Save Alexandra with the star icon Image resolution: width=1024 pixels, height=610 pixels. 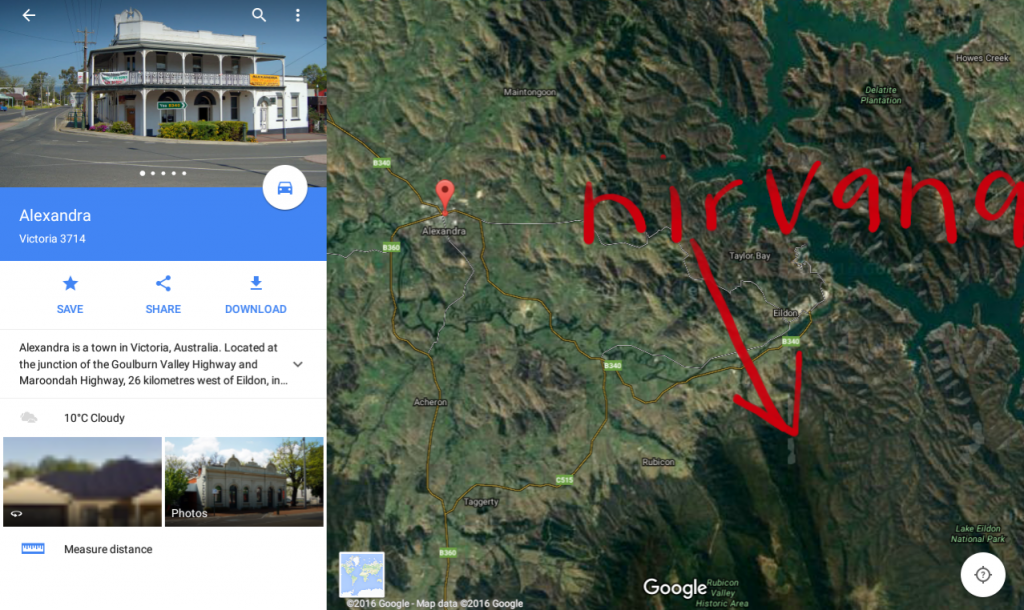point(70,295)
